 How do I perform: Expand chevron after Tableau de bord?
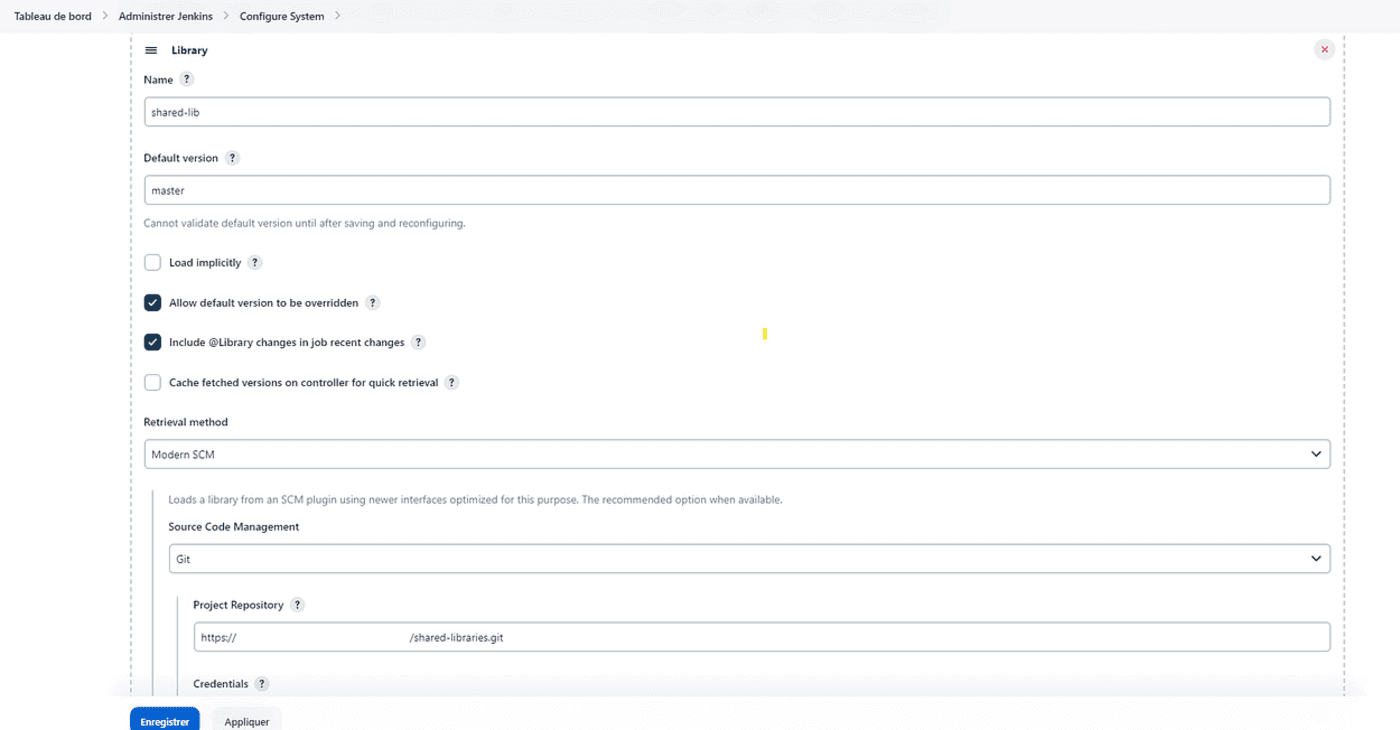[x=105, y=16]
